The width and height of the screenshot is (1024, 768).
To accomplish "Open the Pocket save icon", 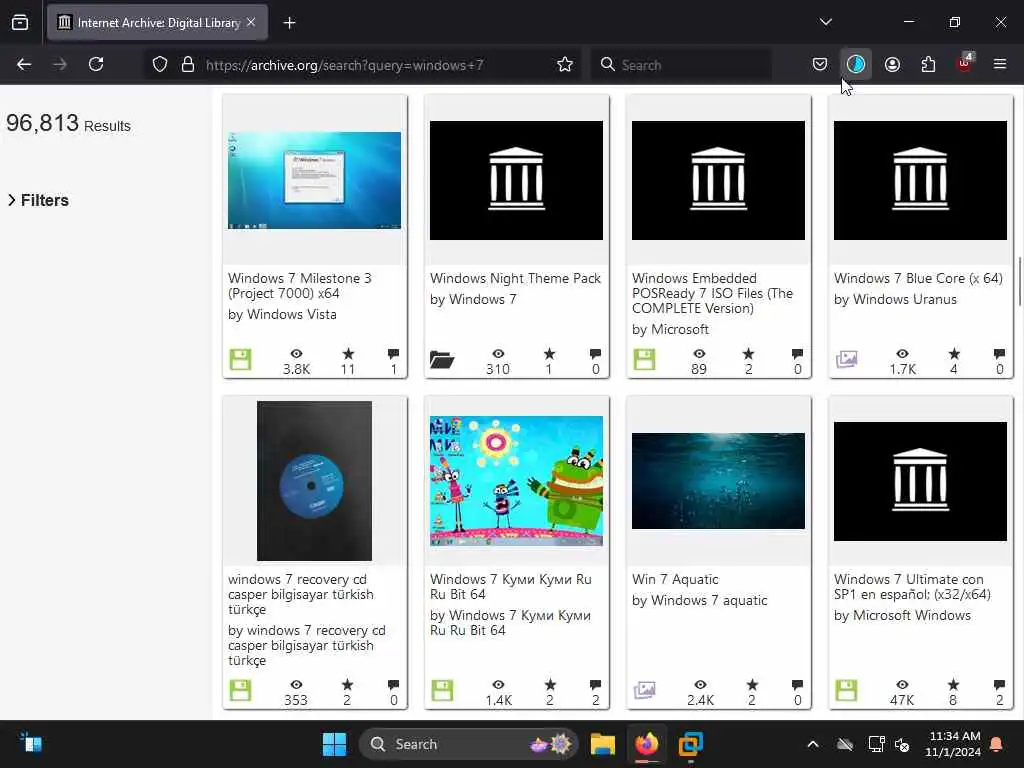I will (820, 64).
